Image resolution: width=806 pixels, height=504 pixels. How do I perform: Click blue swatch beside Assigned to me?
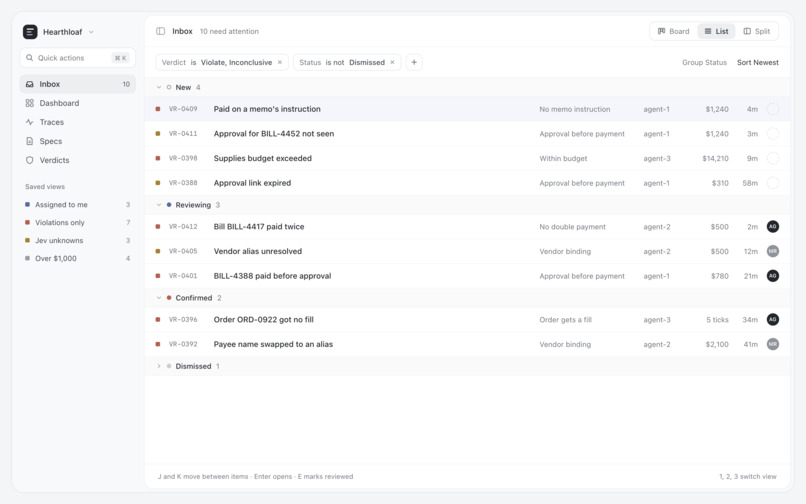(27, 204)
